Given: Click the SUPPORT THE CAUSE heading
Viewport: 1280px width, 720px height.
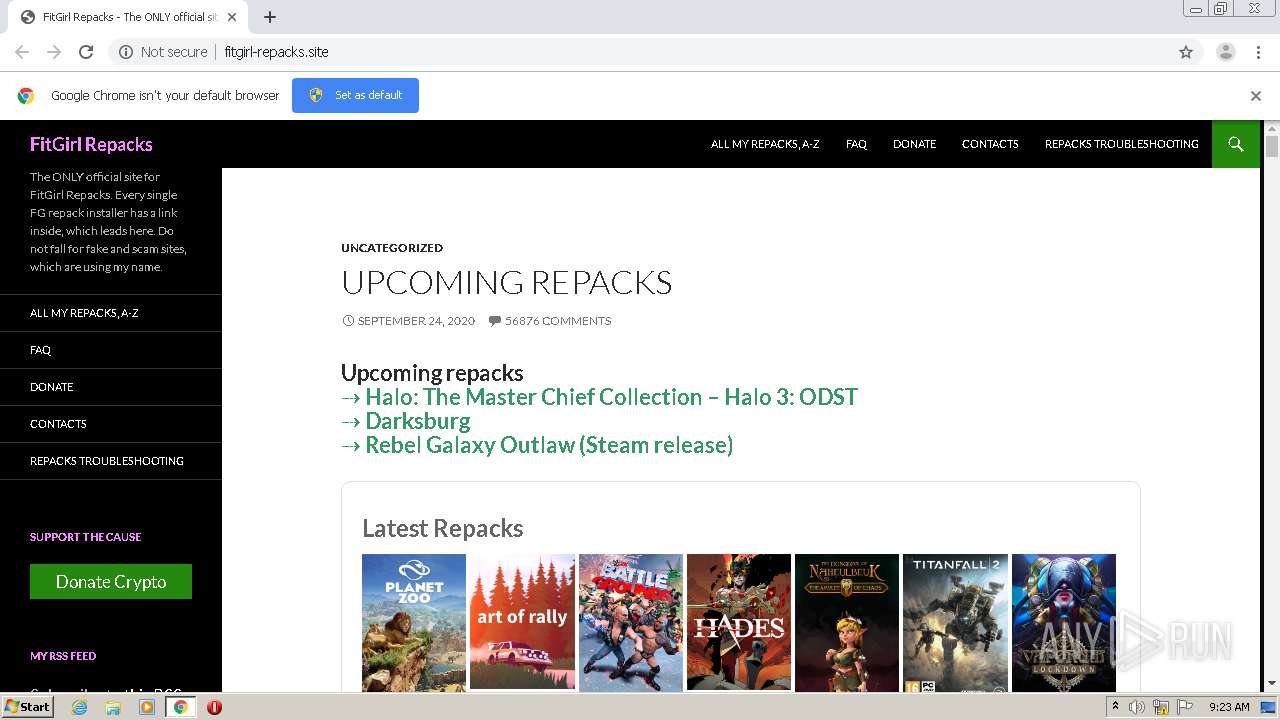Looking at the screenshot, I should pos(86,537).
